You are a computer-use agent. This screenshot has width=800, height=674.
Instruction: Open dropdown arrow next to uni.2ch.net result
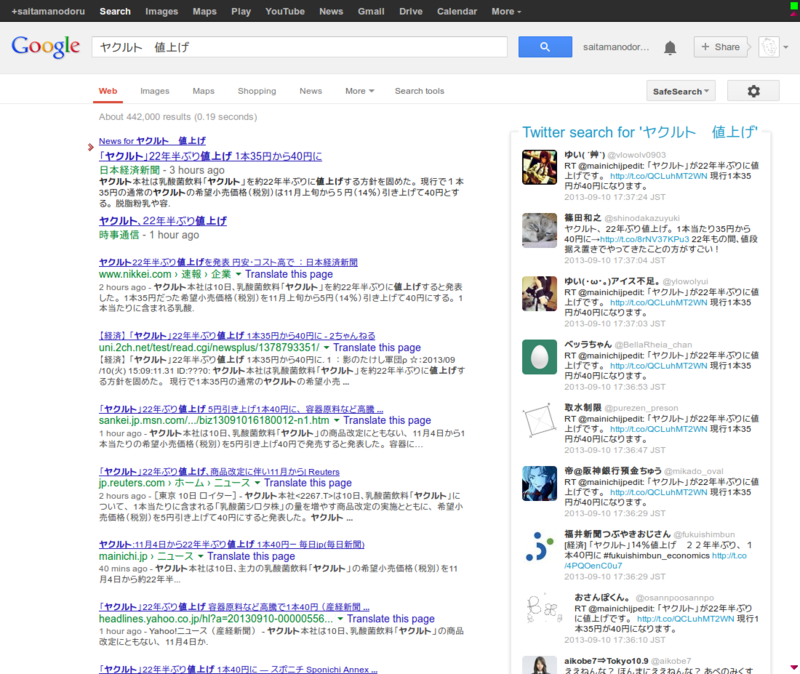[x=327, y=347]
